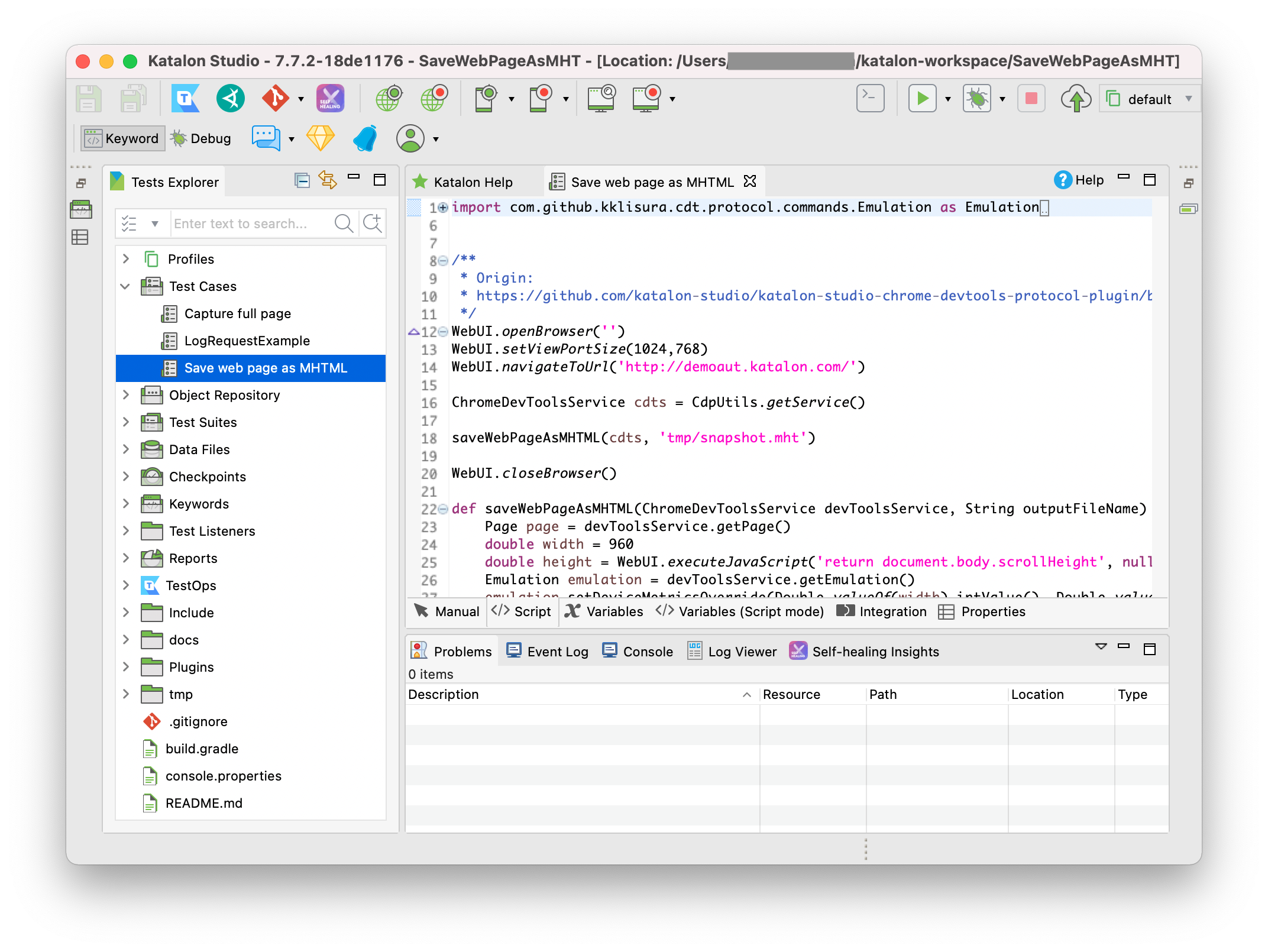Stop execution with the red square icon

(1031, 99)
